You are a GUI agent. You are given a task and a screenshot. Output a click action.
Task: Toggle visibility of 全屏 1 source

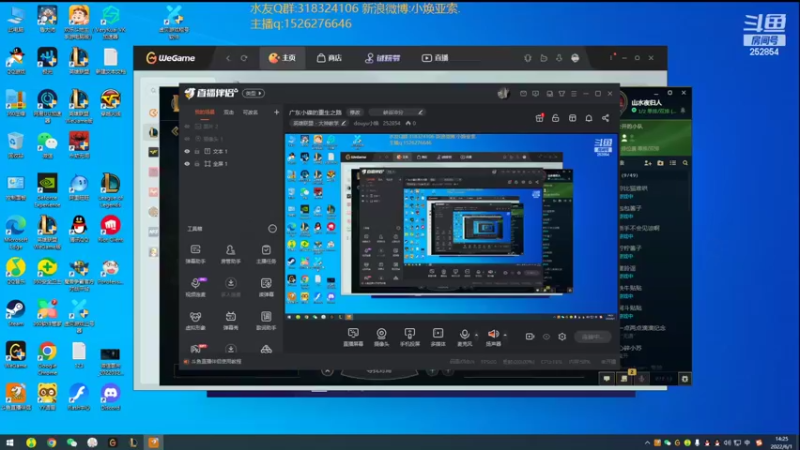187,164
